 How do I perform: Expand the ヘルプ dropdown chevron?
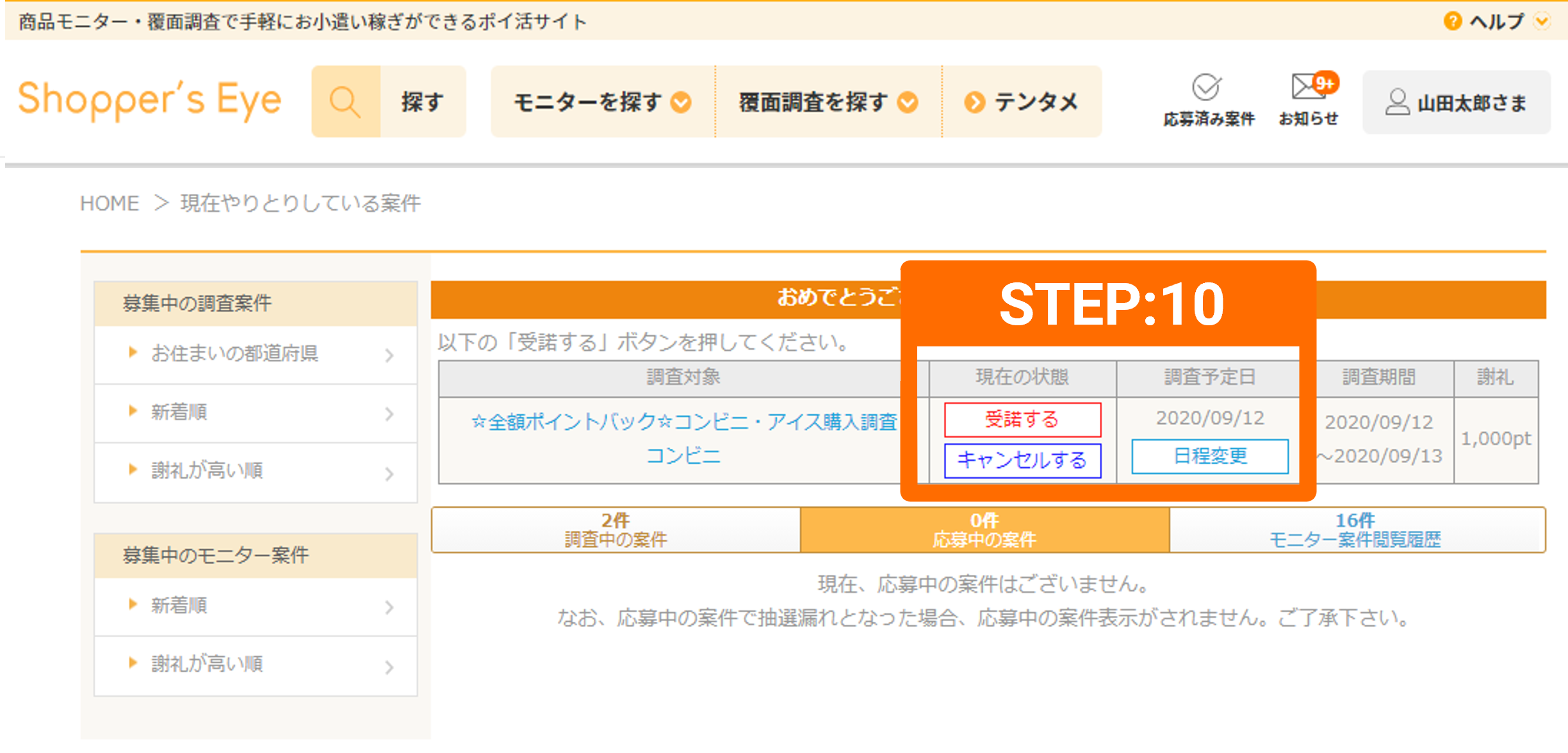click(1542, 21)
